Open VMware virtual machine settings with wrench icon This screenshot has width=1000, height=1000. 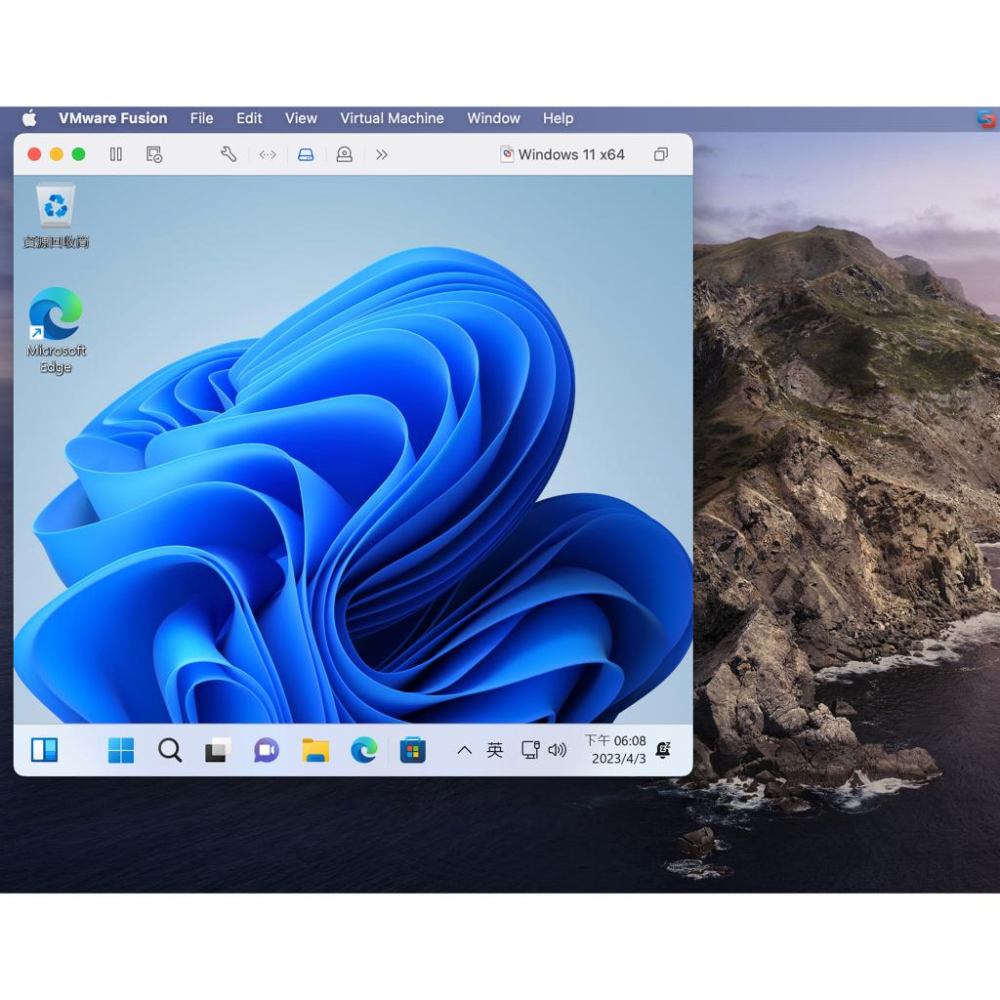[x=227, y=154]
